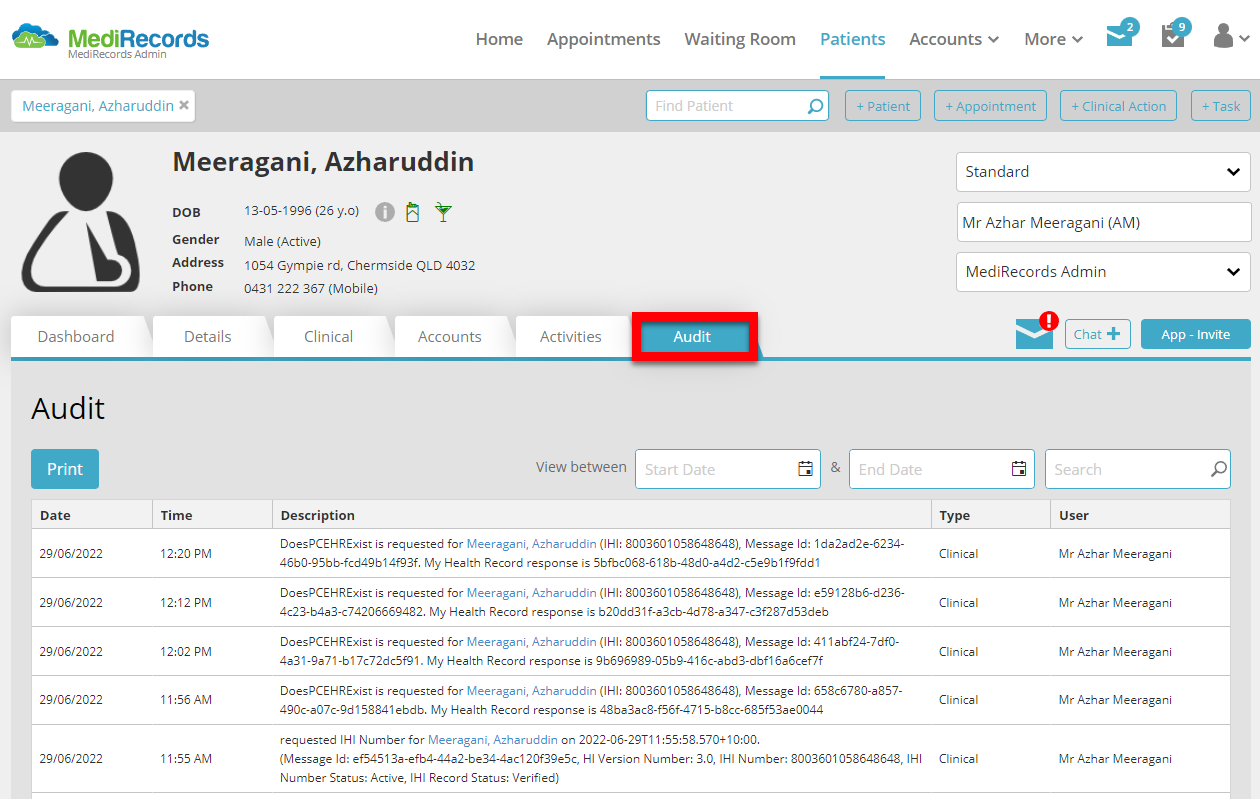Click the Find Patient search magnifier icon

tap(816, 106)
